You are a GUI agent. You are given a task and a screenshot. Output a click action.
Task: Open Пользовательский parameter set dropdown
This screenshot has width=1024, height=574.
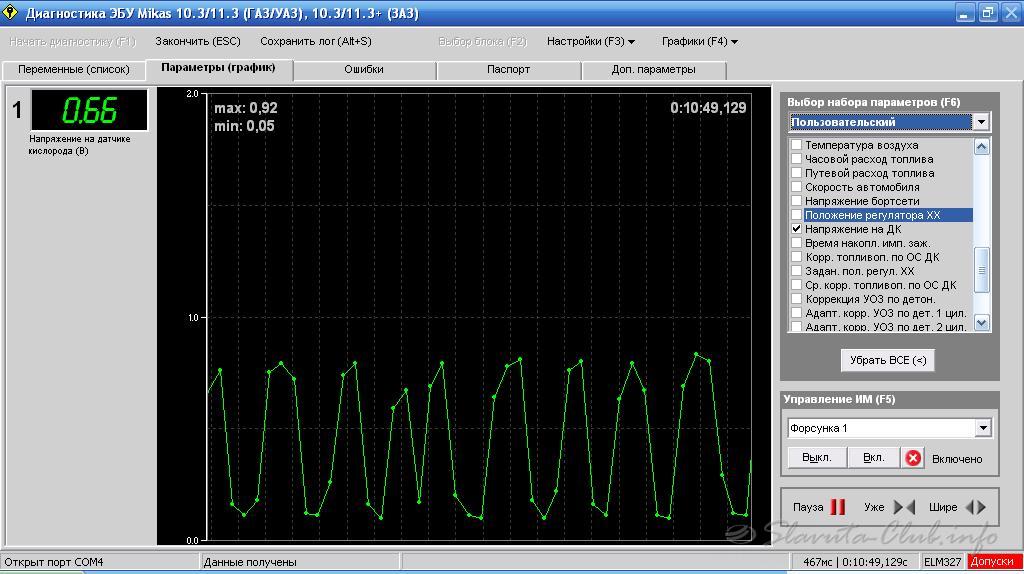[x=981, y=122]
